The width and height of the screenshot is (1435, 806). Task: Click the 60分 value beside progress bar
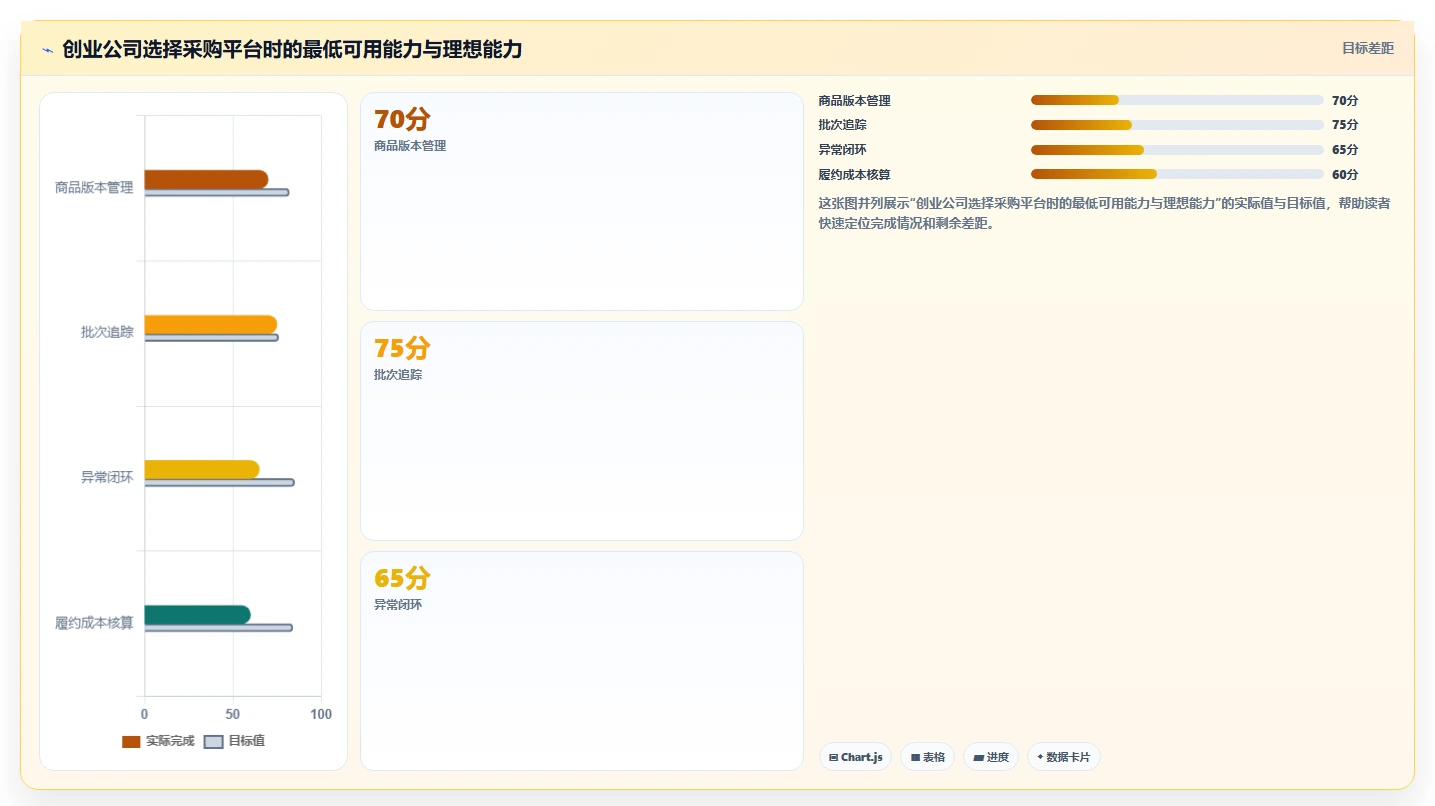click(x=1345, y=174)
